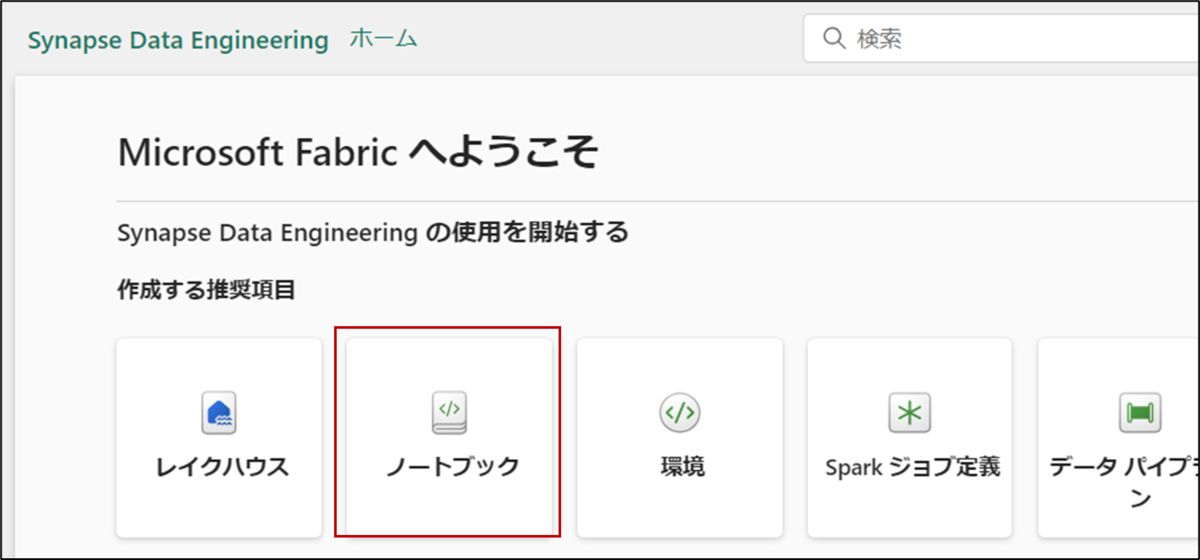Click the 検索 search field
The width and height of the screenshot is (1200, 560).
pyautogui.click(x=1001, y=39)
